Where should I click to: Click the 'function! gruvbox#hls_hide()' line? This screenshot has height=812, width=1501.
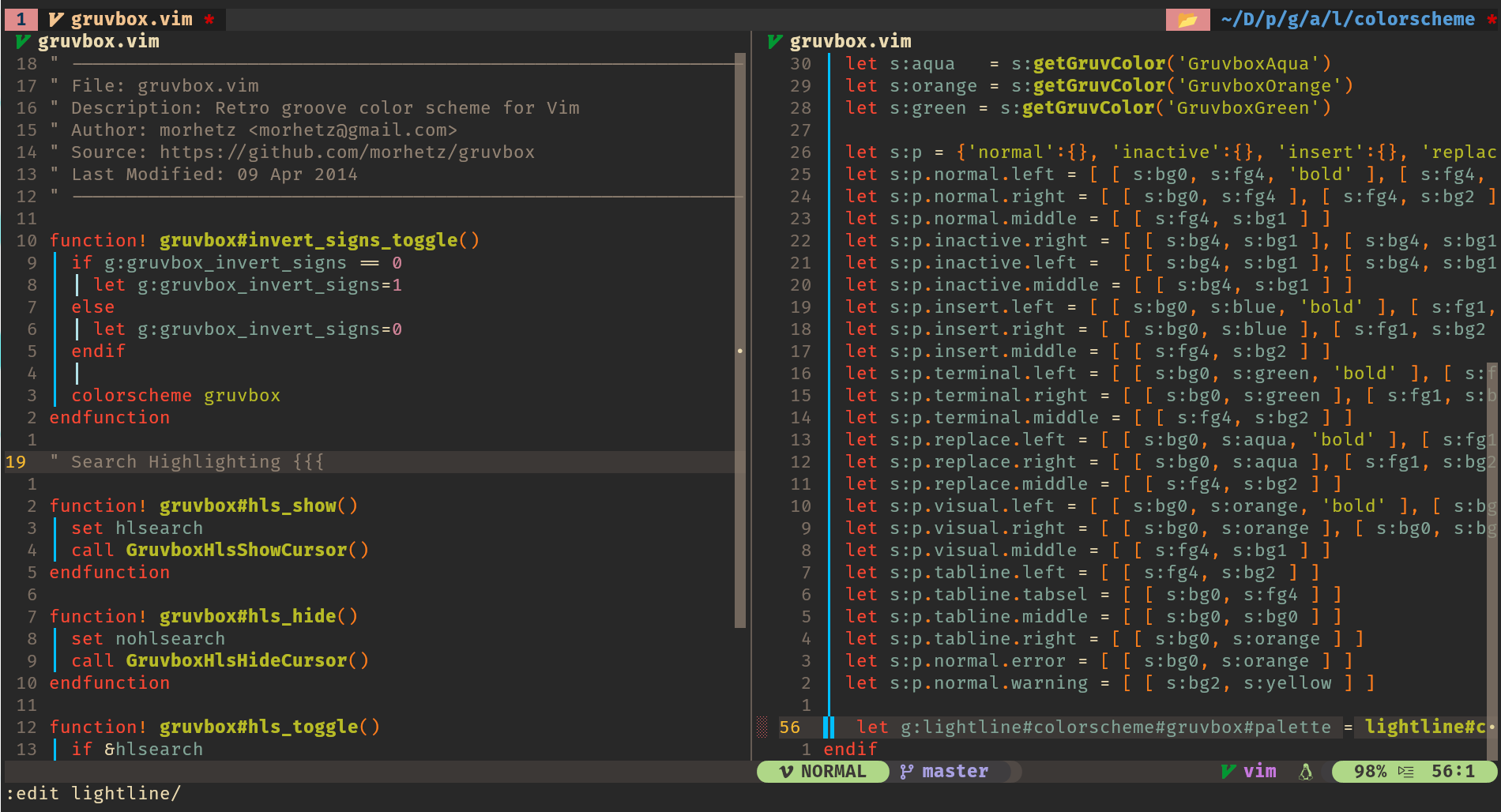point(204,616)
